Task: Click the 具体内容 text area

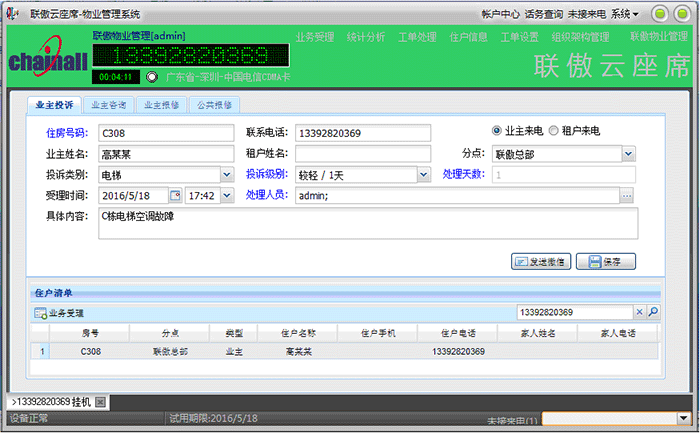Action: (367, 224)
